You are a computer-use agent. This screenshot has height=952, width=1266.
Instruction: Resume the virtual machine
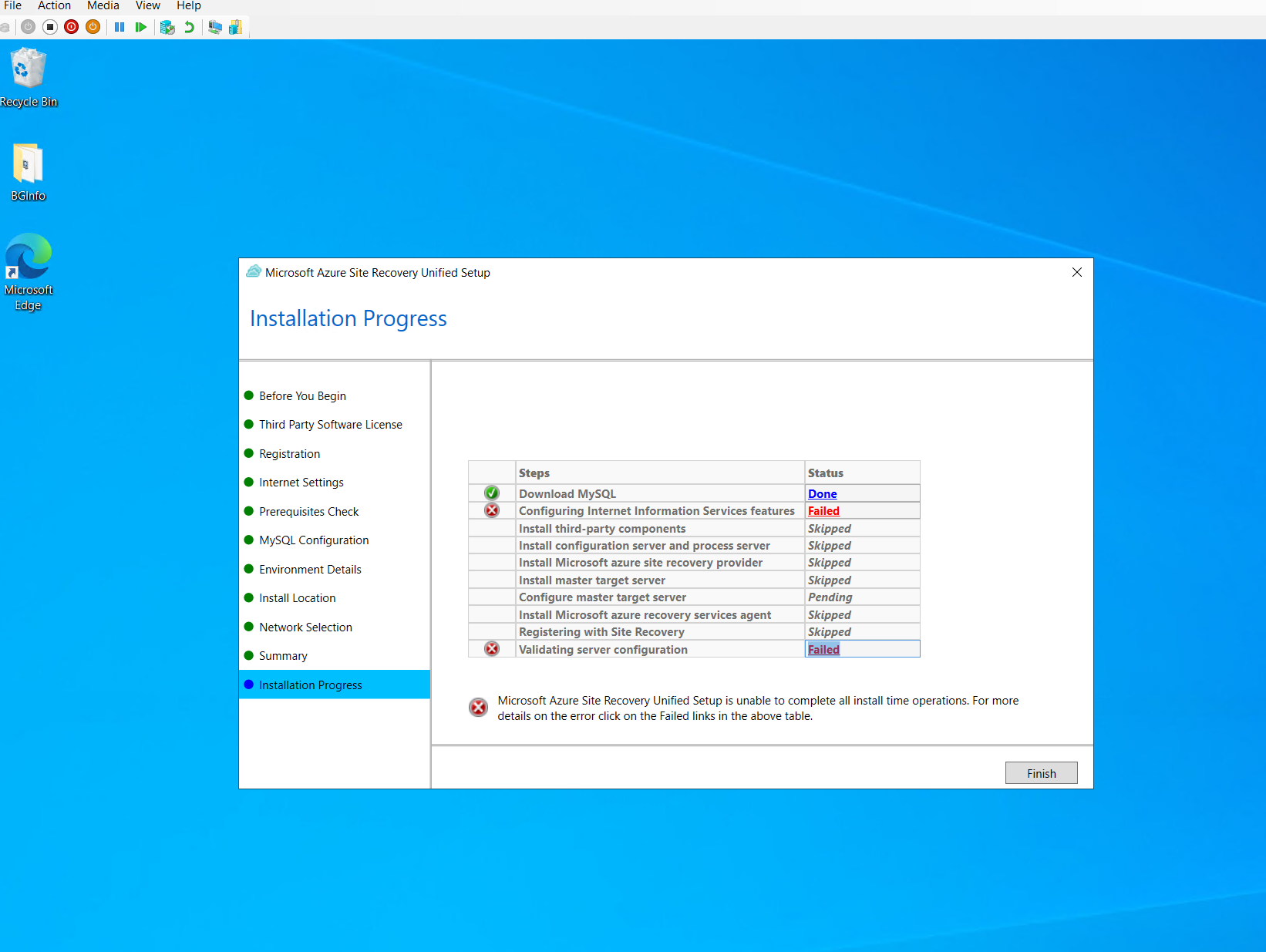coord(141,27)
